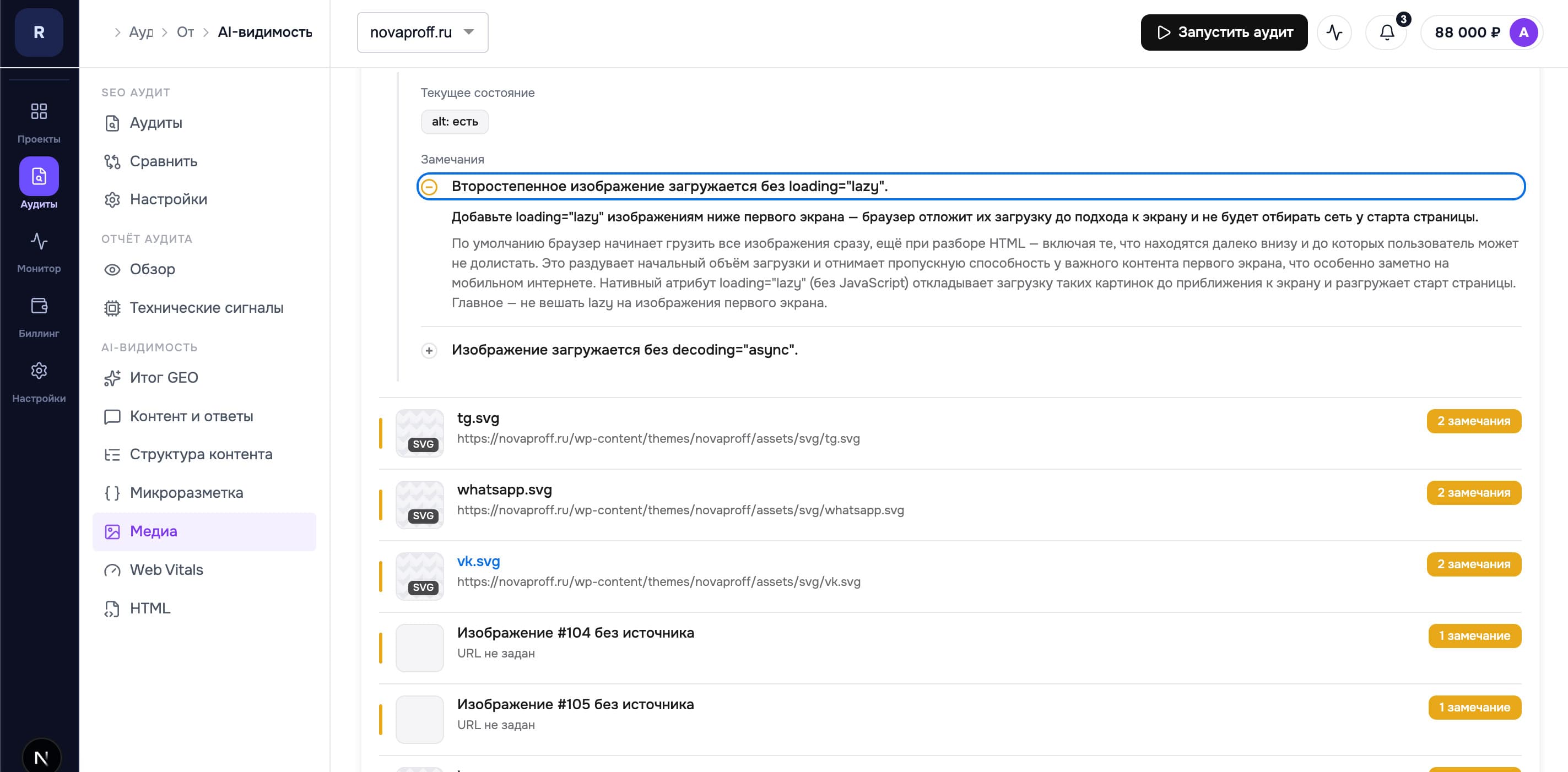The height and width of the screenshot is (772, 1568).
Task: Open Итог GEO menu item
Action: coord(204,378)
